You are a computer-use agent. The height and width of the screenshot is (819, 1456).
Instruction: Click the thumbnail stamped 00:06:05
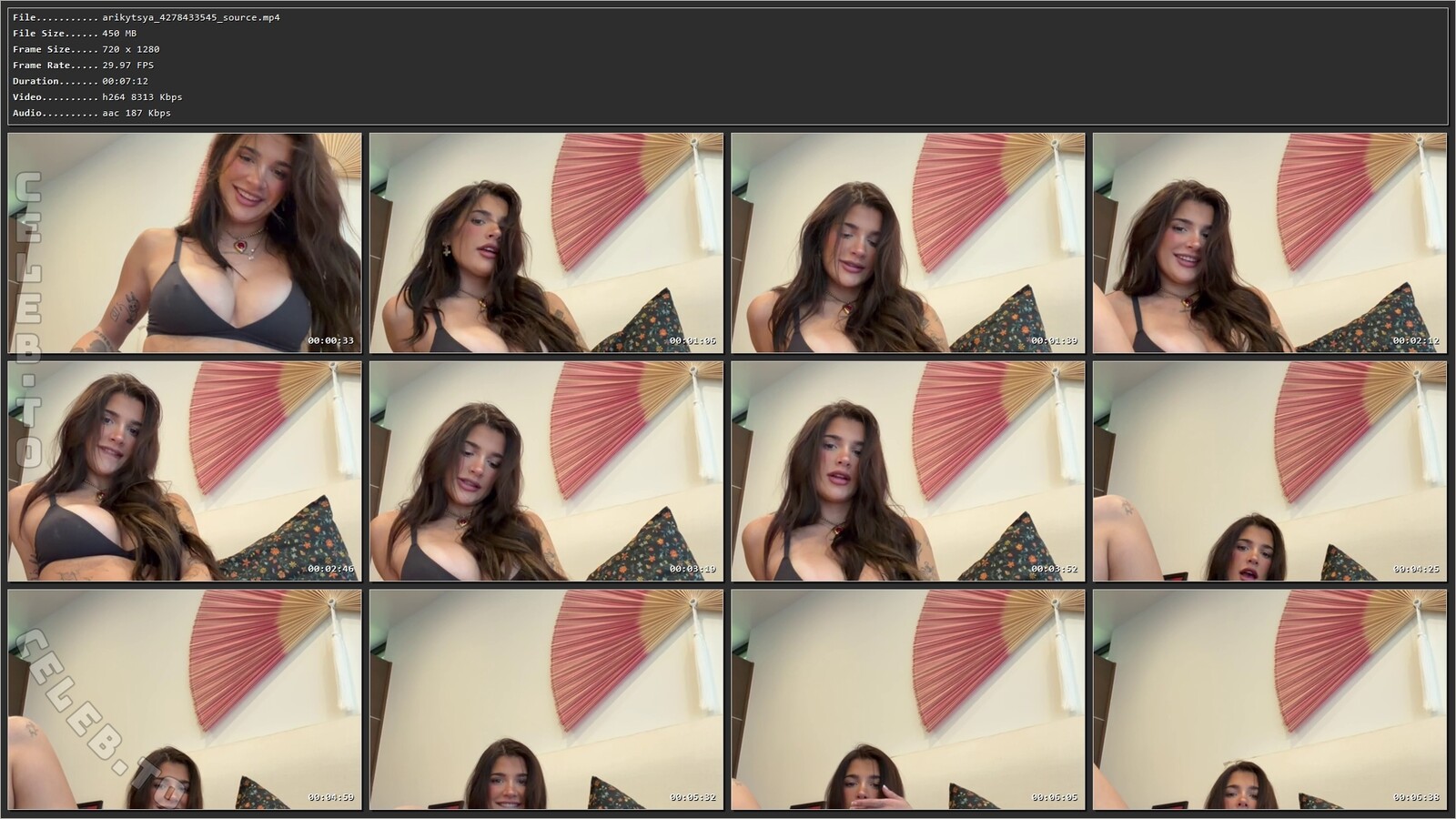pyautogui.click(x=907, y=700)
